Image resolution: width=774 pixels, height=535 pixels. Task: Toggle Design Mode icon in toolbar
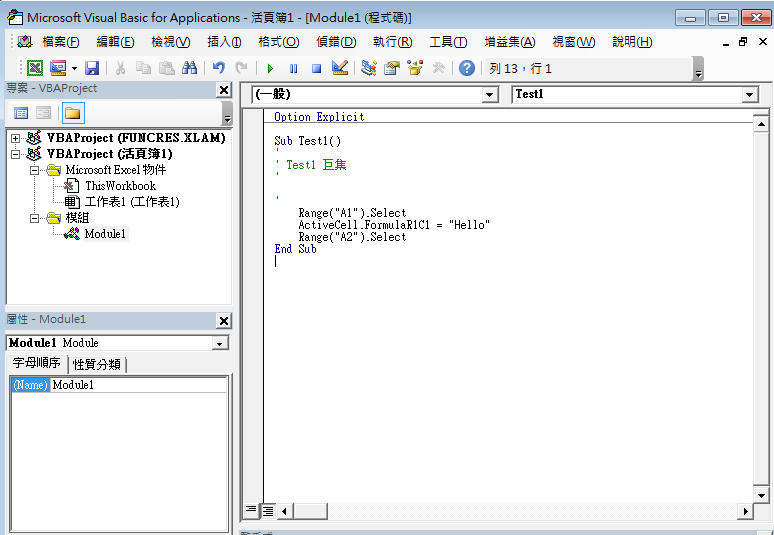(340, 68)
